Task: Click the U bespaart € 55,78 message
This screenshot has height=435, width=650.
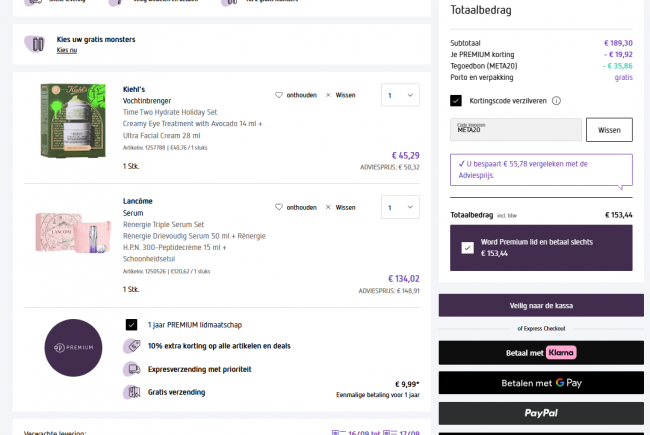Action: click(541, 170)
